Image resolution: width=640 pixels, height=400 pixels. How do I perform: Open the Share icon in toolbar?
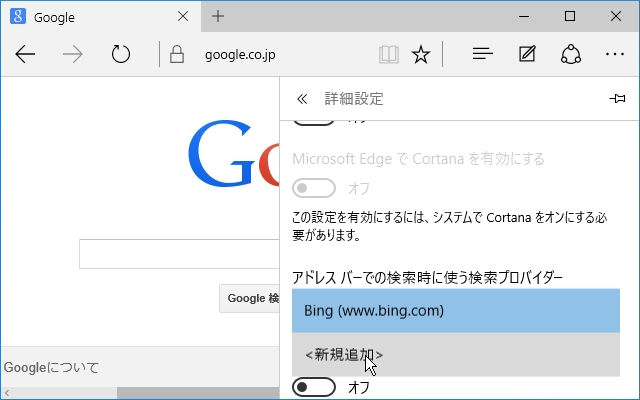point(571,54)
